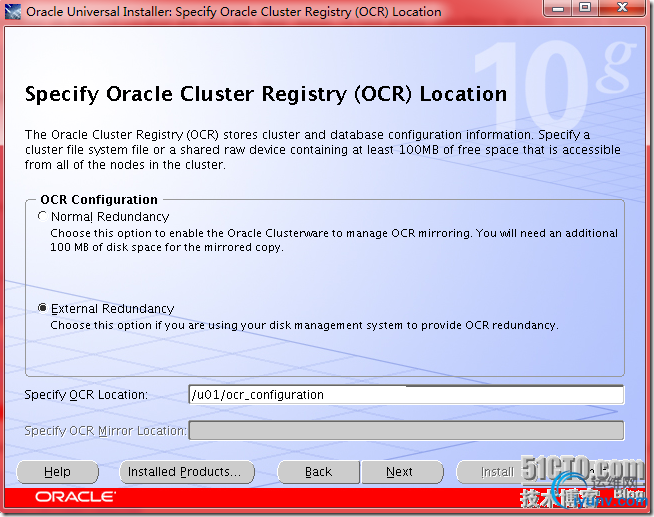Click the 'Specify OCR Mirror Location:' label

point(105,430)
